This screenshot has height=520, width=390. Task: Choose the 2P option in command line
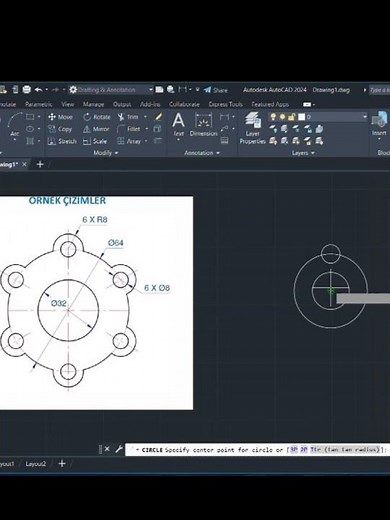click(x=304, y=449)
